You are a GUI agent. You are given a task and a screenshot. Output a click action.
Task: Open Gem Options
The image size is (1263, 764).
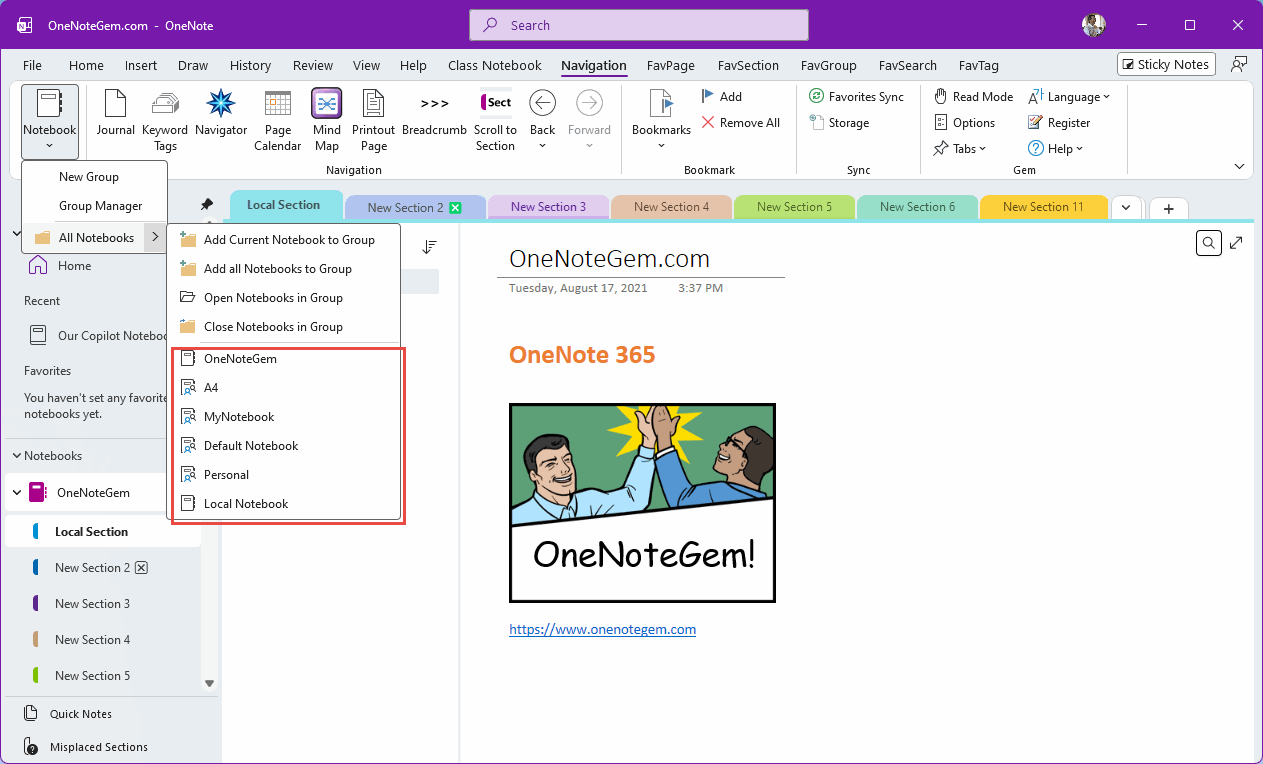pos(965,123)
